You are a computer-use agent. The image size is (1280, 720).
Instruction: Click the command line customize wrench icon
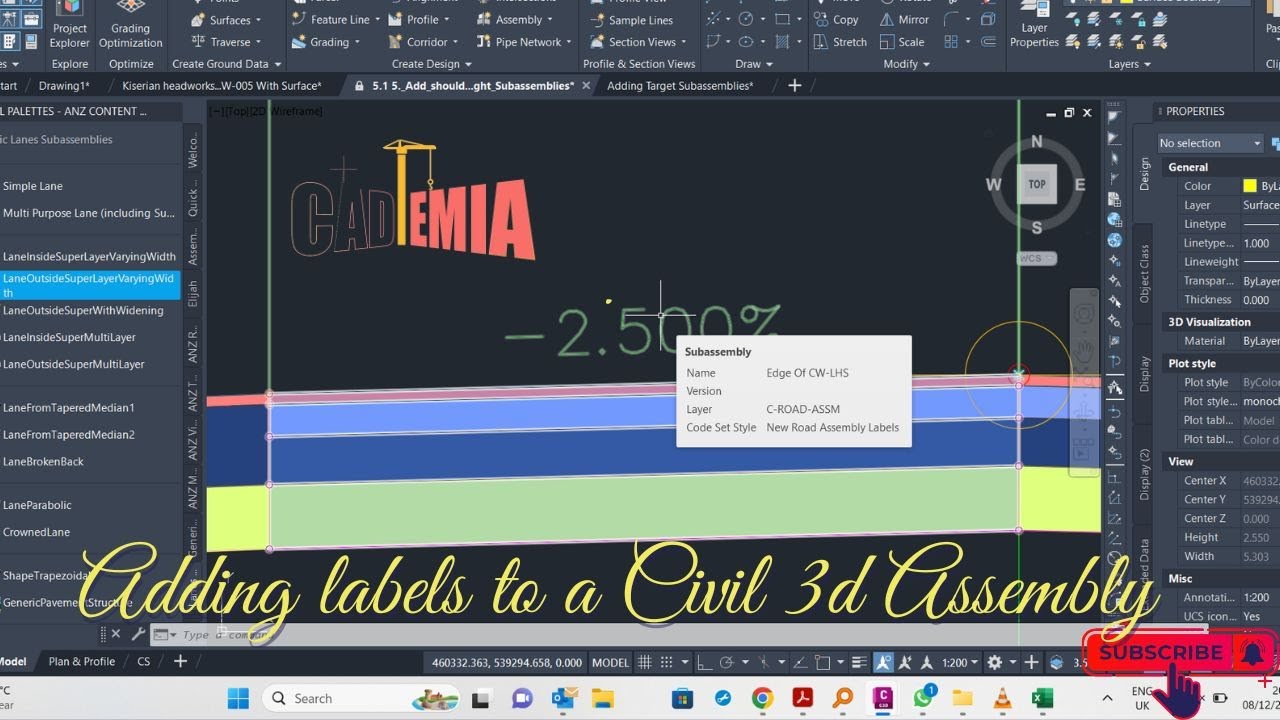tap(138, 634)
